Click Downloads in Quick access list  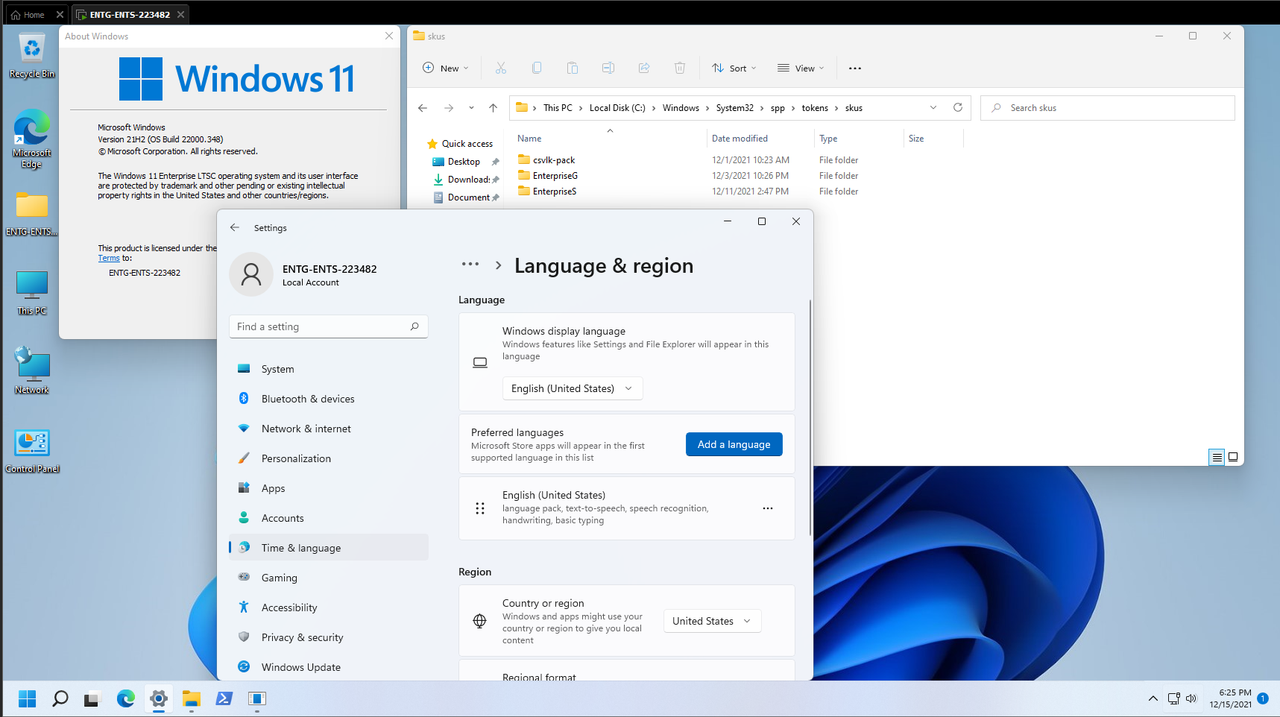[x=466, y=179]
